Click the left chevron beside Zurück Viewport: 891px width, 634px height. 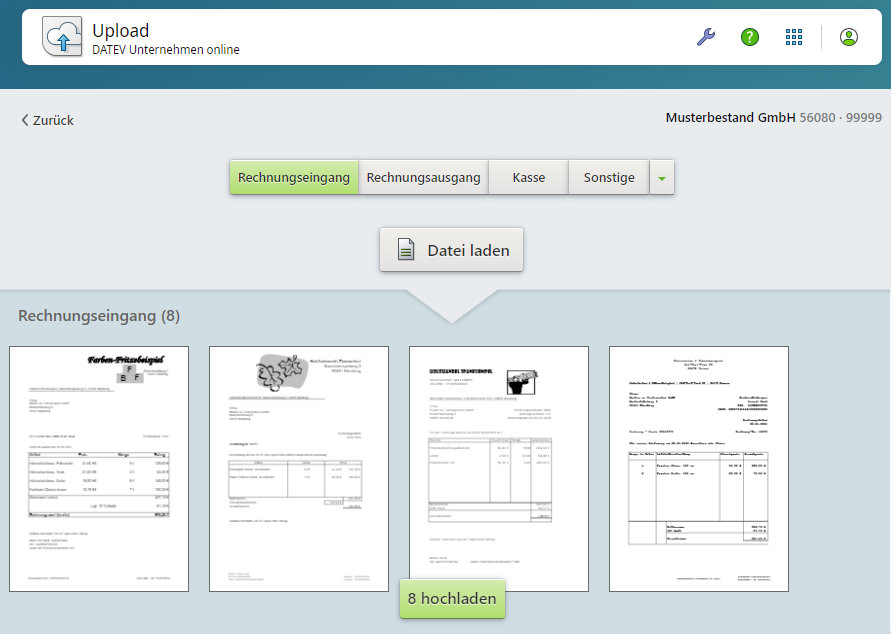coord(24,119)
